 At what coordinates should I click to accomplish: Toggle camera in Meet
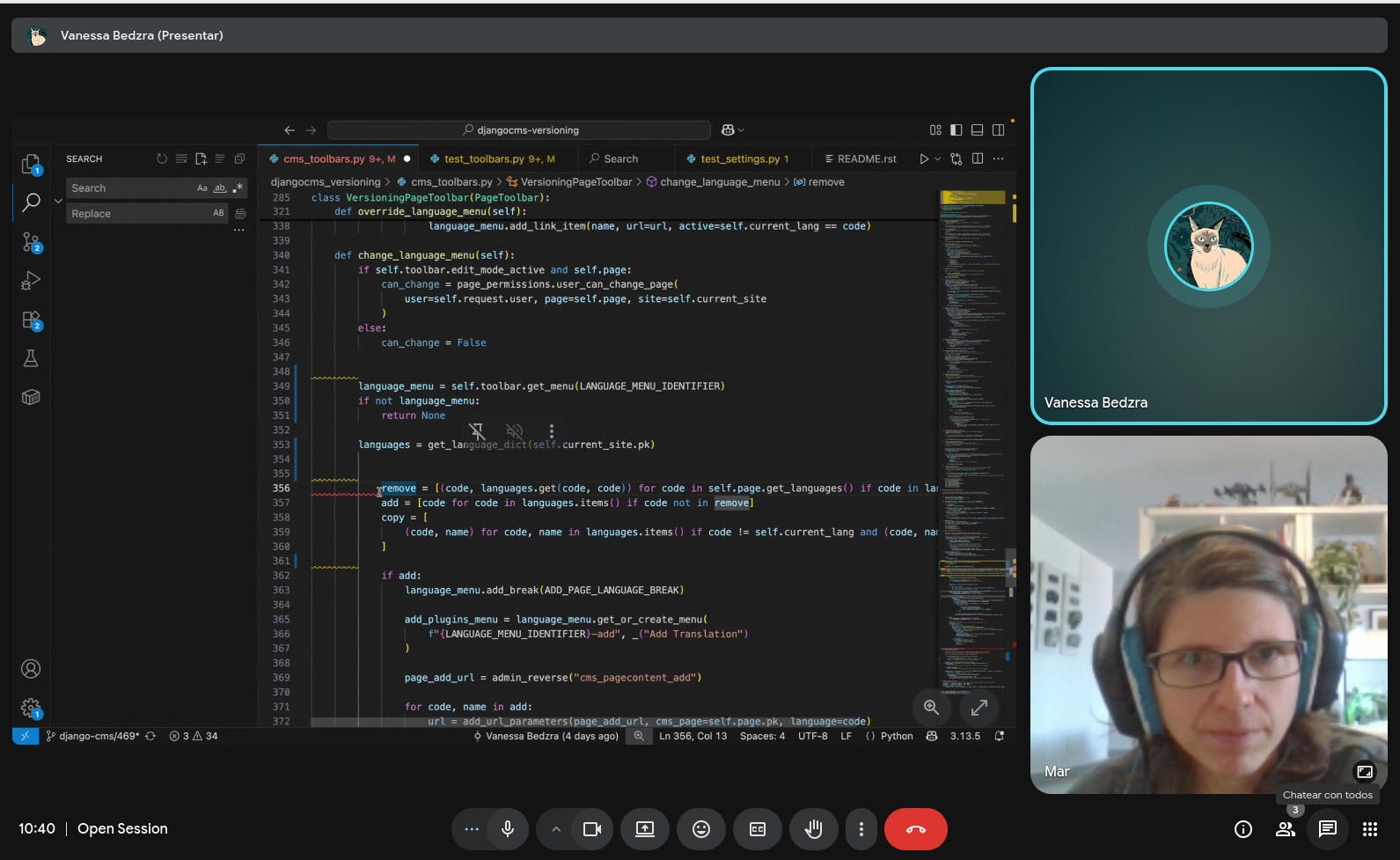tap(592, 829)
